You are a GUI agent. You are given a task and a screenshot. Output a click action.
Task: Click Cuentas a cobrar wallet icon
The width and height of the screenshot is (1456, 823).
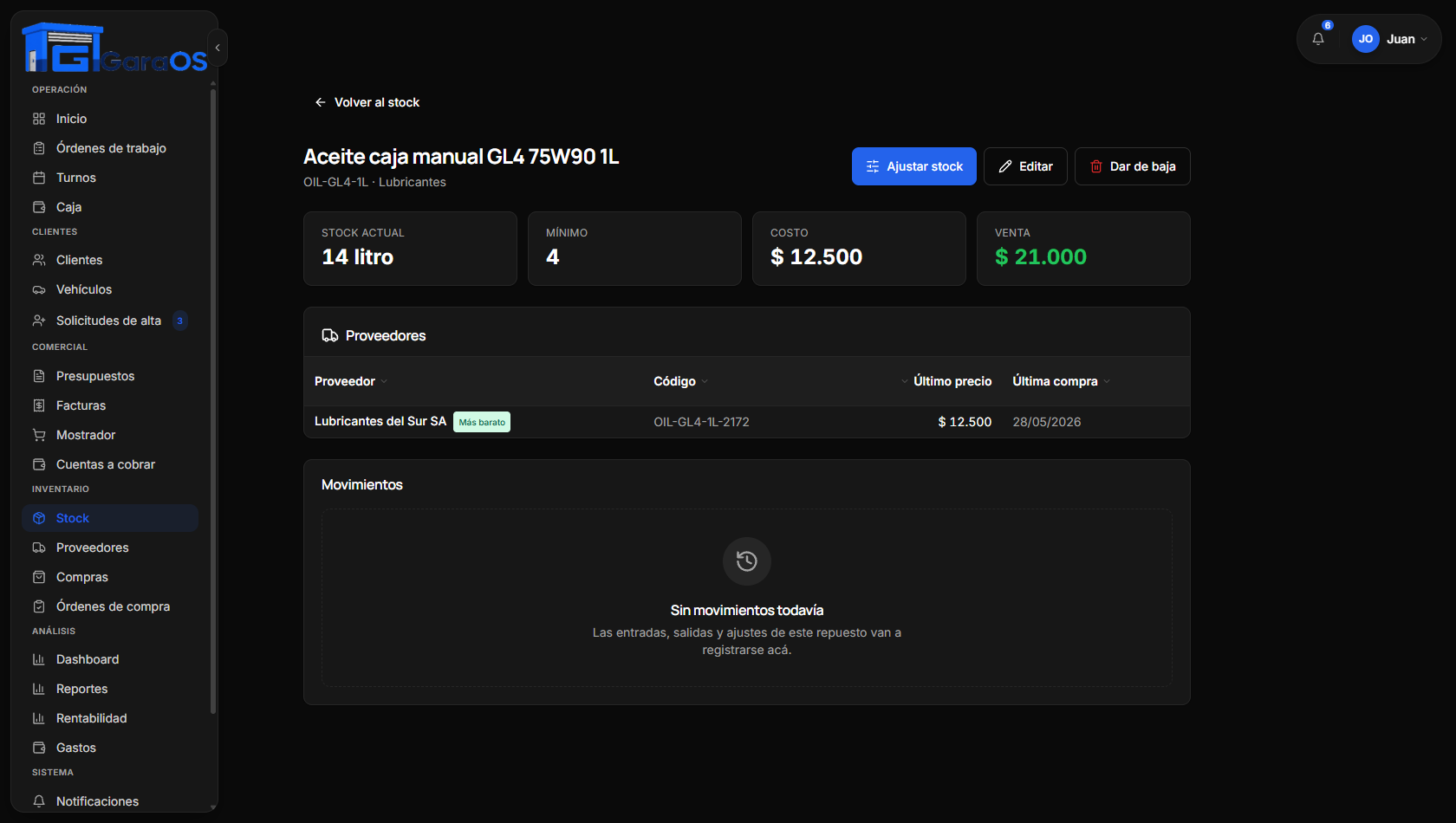[x=39, y=464]
